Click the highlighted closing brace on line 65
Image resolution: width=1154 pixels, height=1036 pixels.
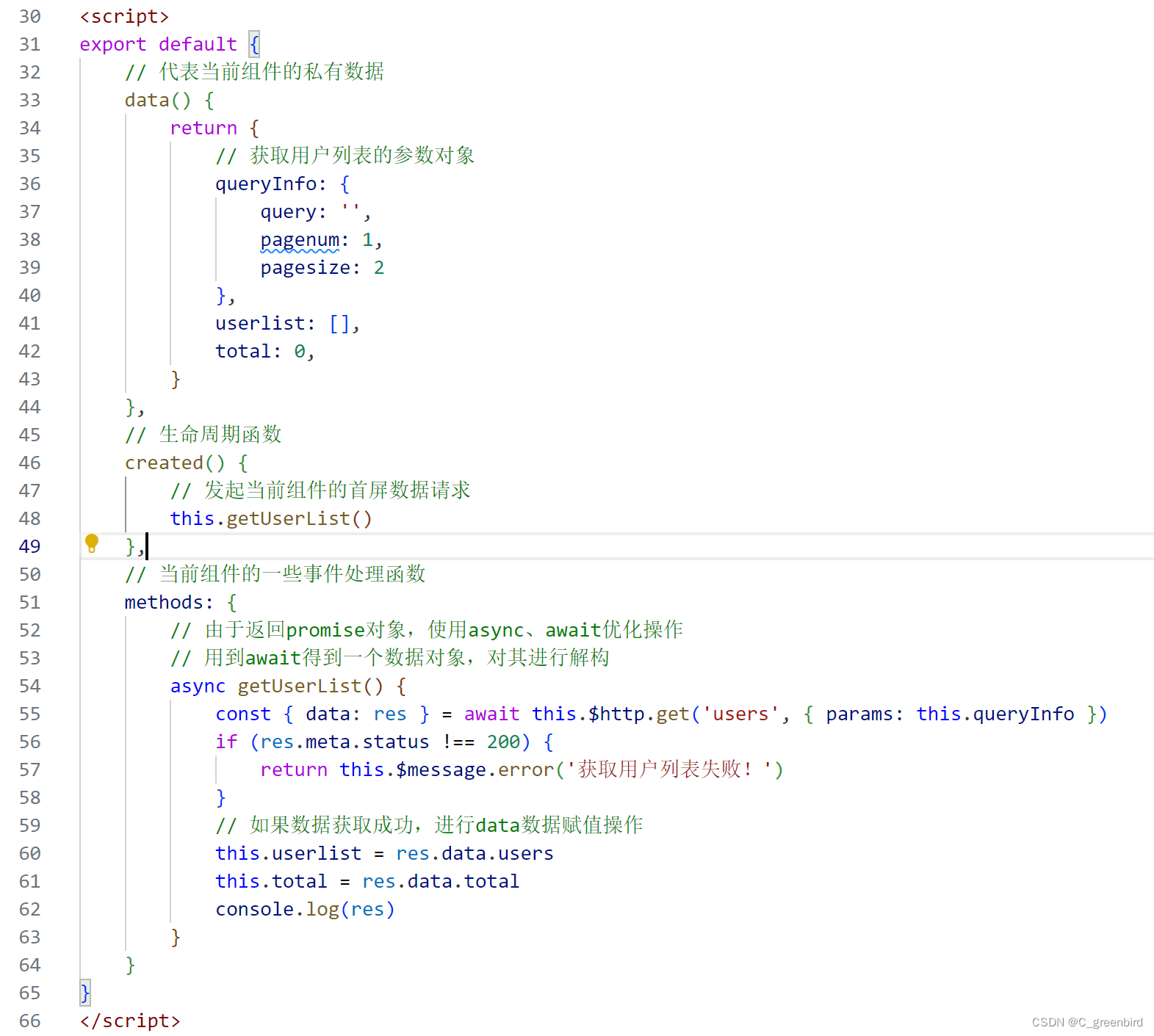(x=85, y=993)
